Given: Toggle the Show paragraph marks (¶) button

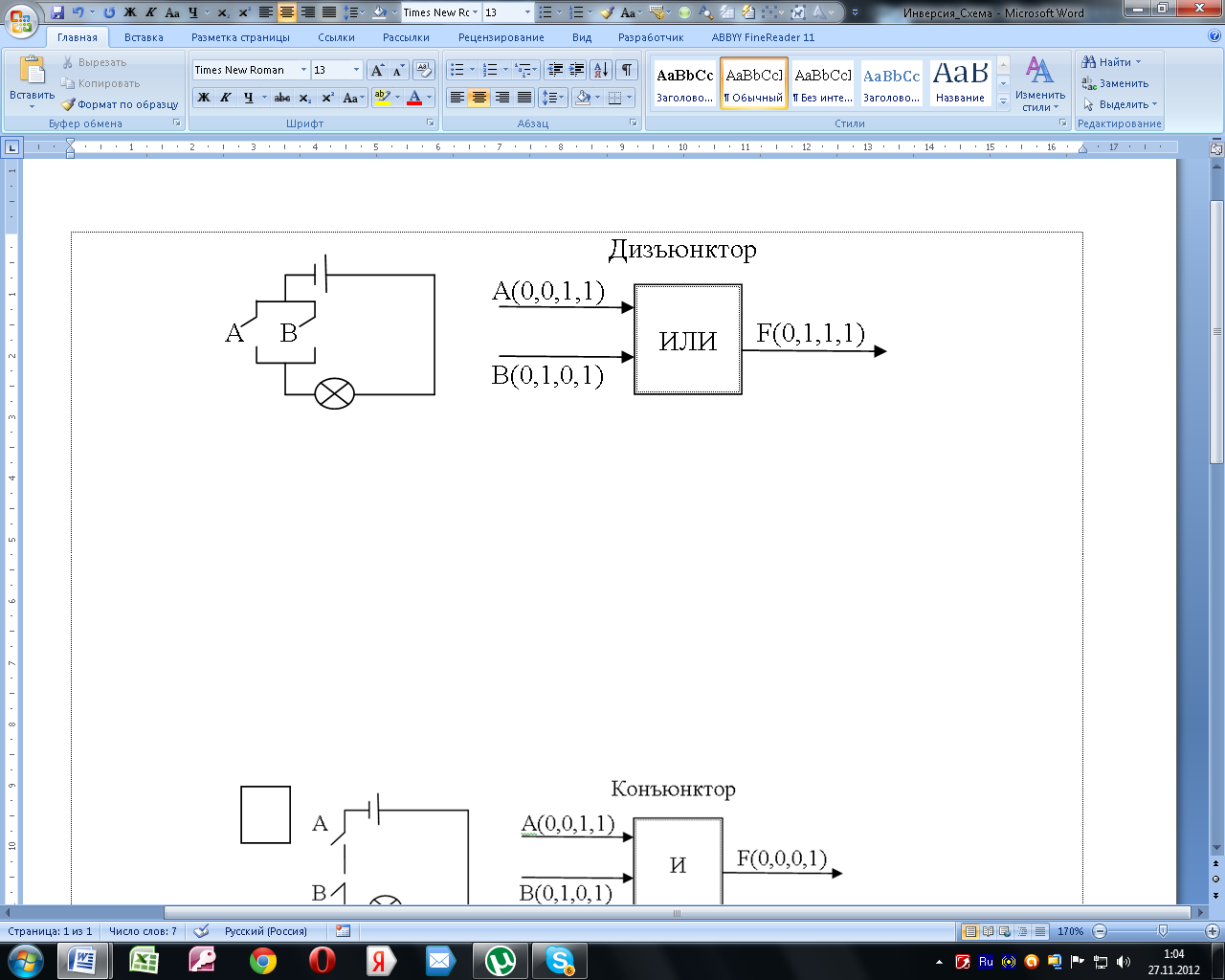Looking at the screenshot, I should [x=627, y=70].
